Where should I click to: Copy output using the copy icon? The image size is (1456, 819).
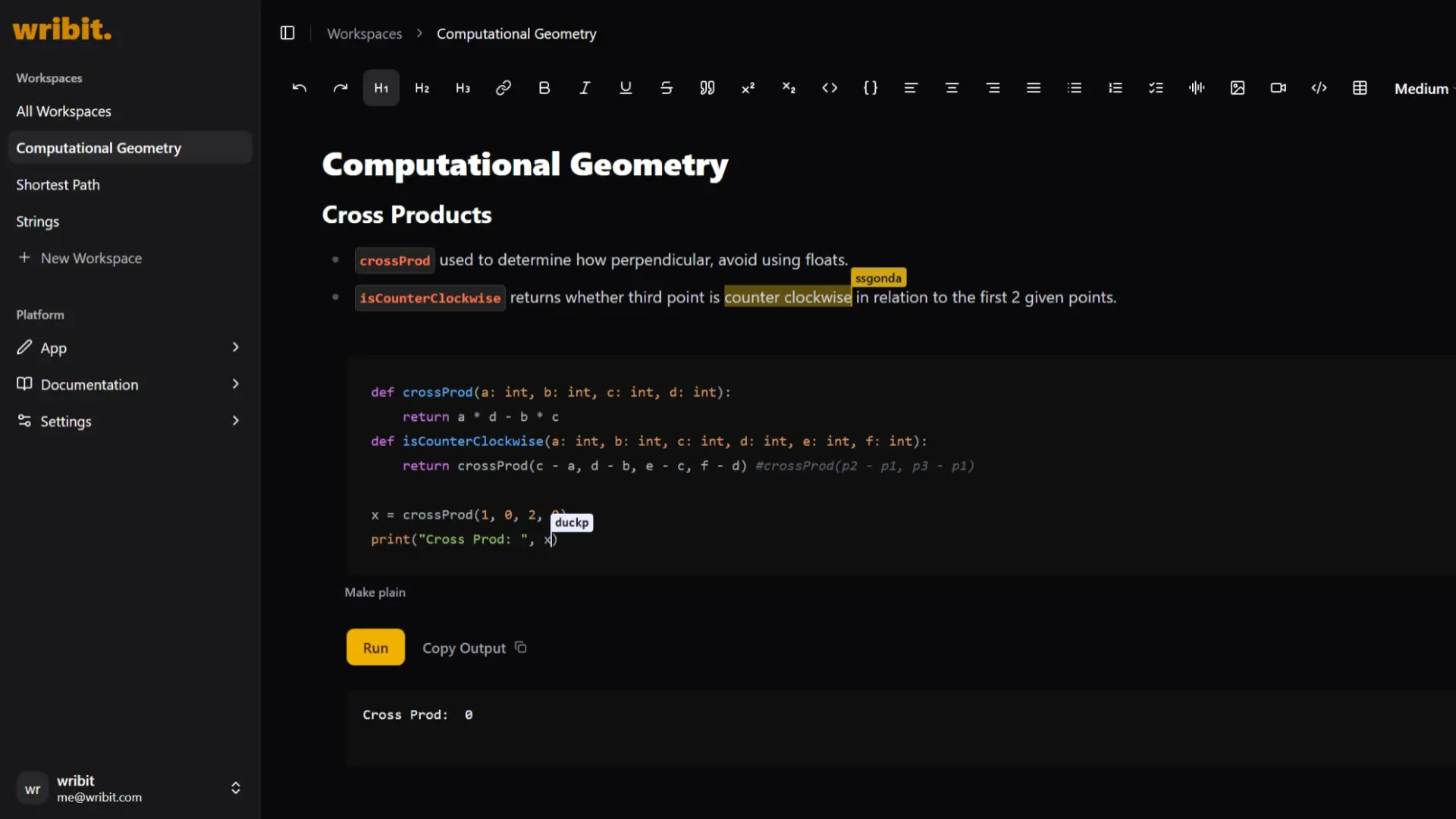point(521,648)
